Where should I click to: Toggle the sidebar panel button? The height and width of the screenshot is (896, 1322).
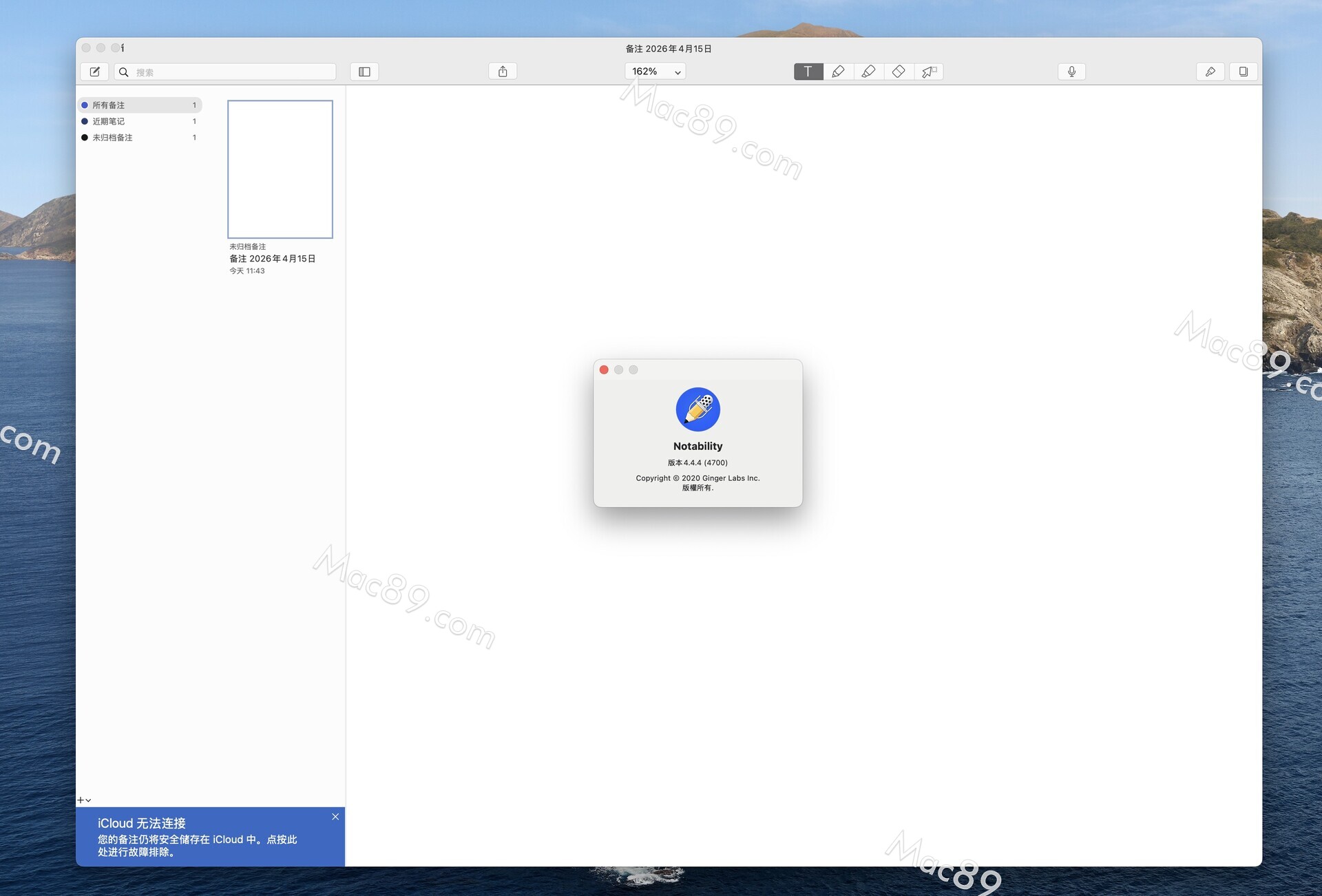tap(364, 72)
